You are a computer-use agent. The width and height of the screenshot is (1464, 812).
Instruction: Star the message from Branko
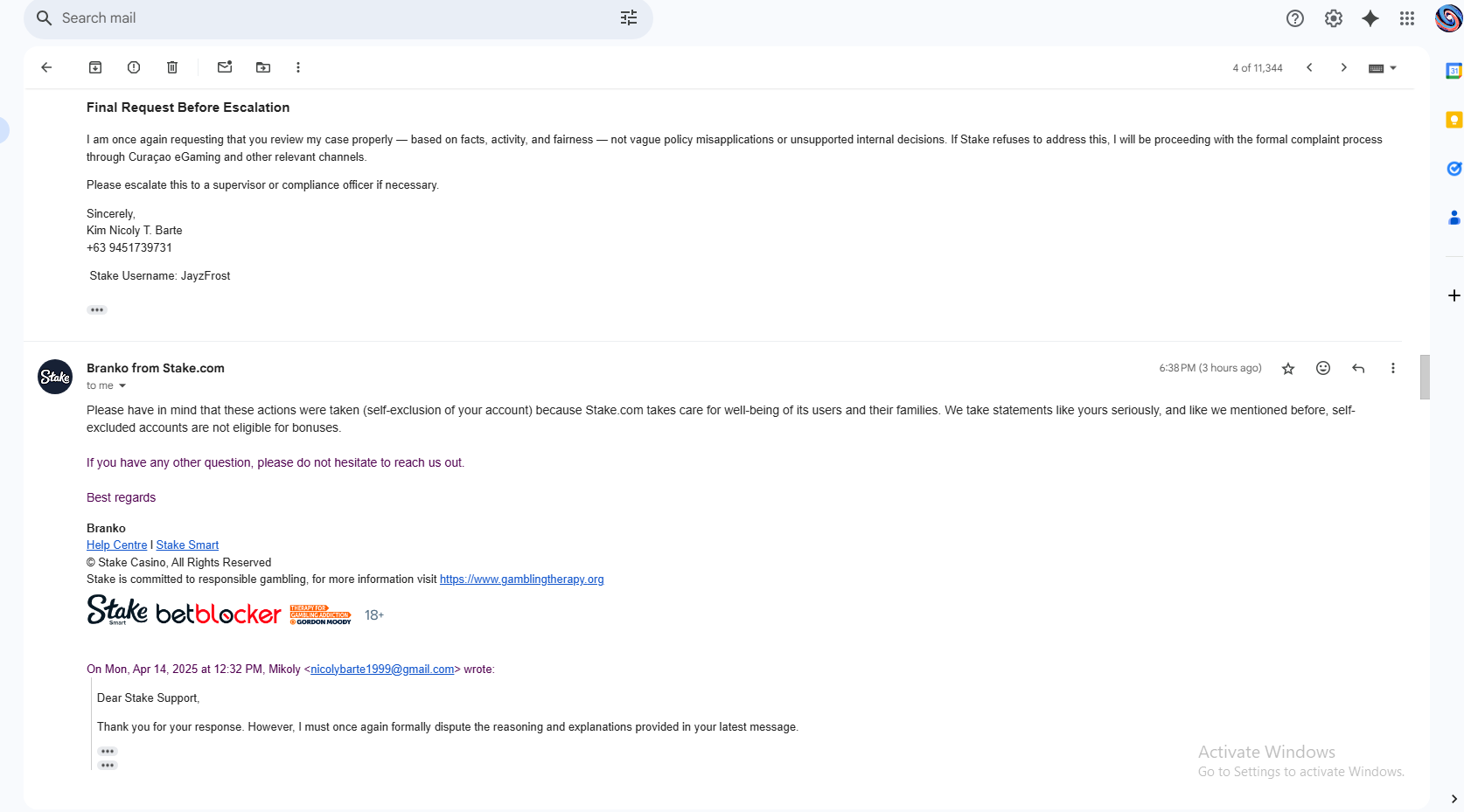click(1288, 369)
